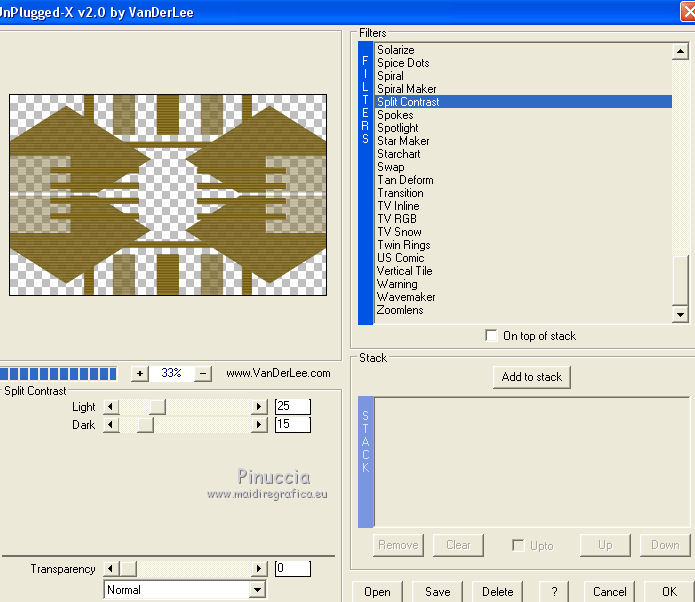Click the filter preview image
The width and height of the screenshot is (695, 602).
[168, 195]
